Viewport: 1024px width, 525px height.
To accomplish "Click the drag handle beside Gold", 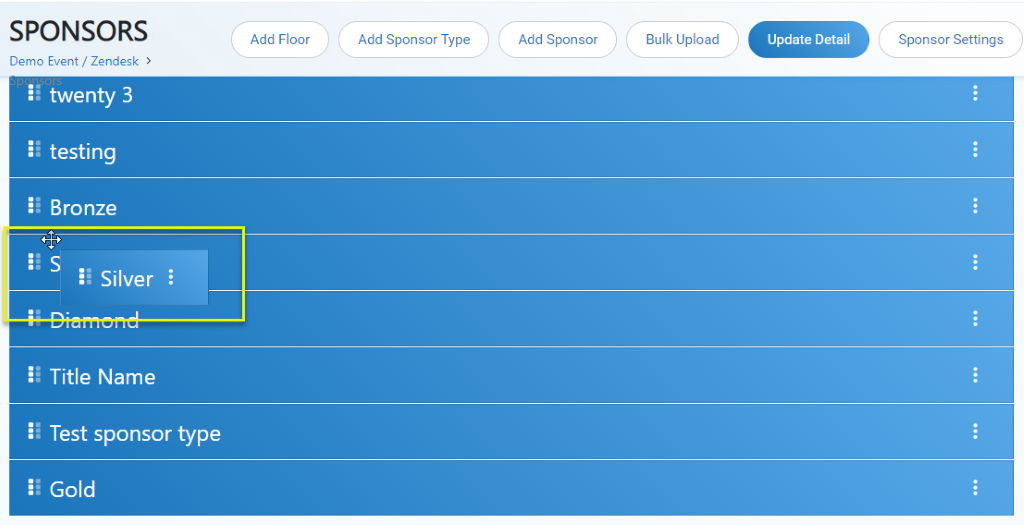I will point(34,487).
